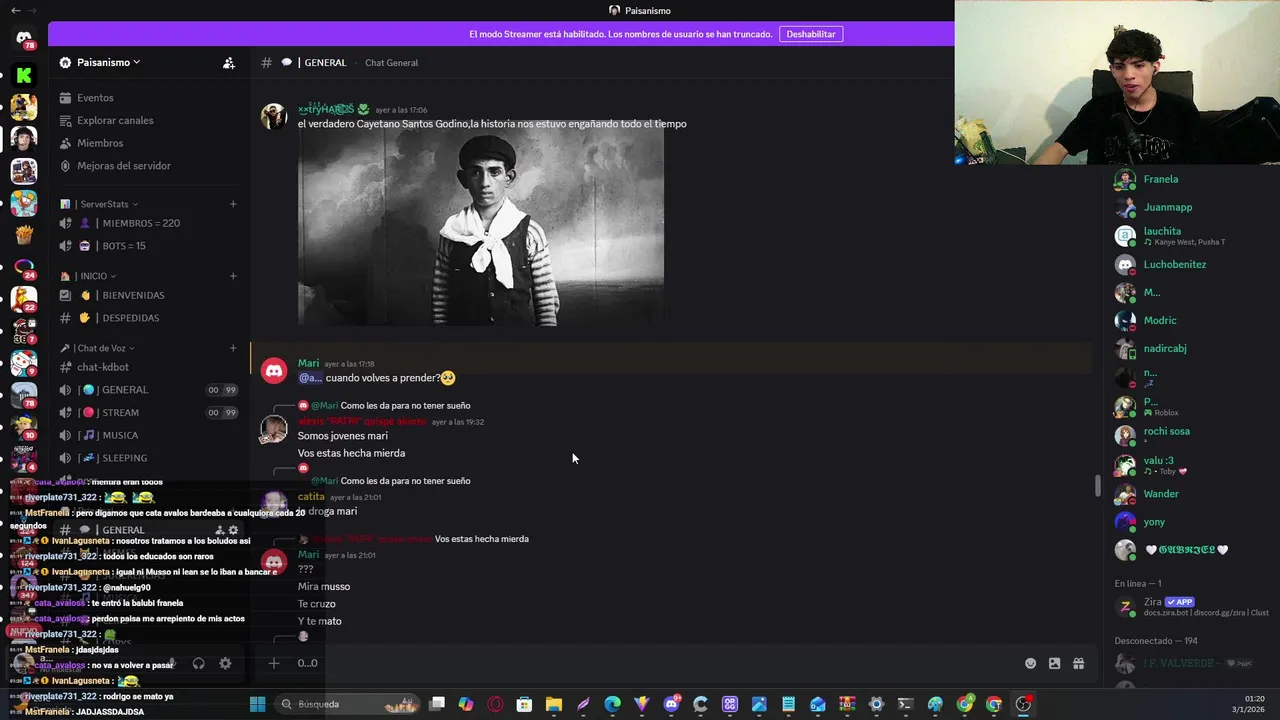Screen dimensions: 1280x720
Task: Click Deshabilitar on the Streamer mode banner
Action: click(x=811, y=34)
